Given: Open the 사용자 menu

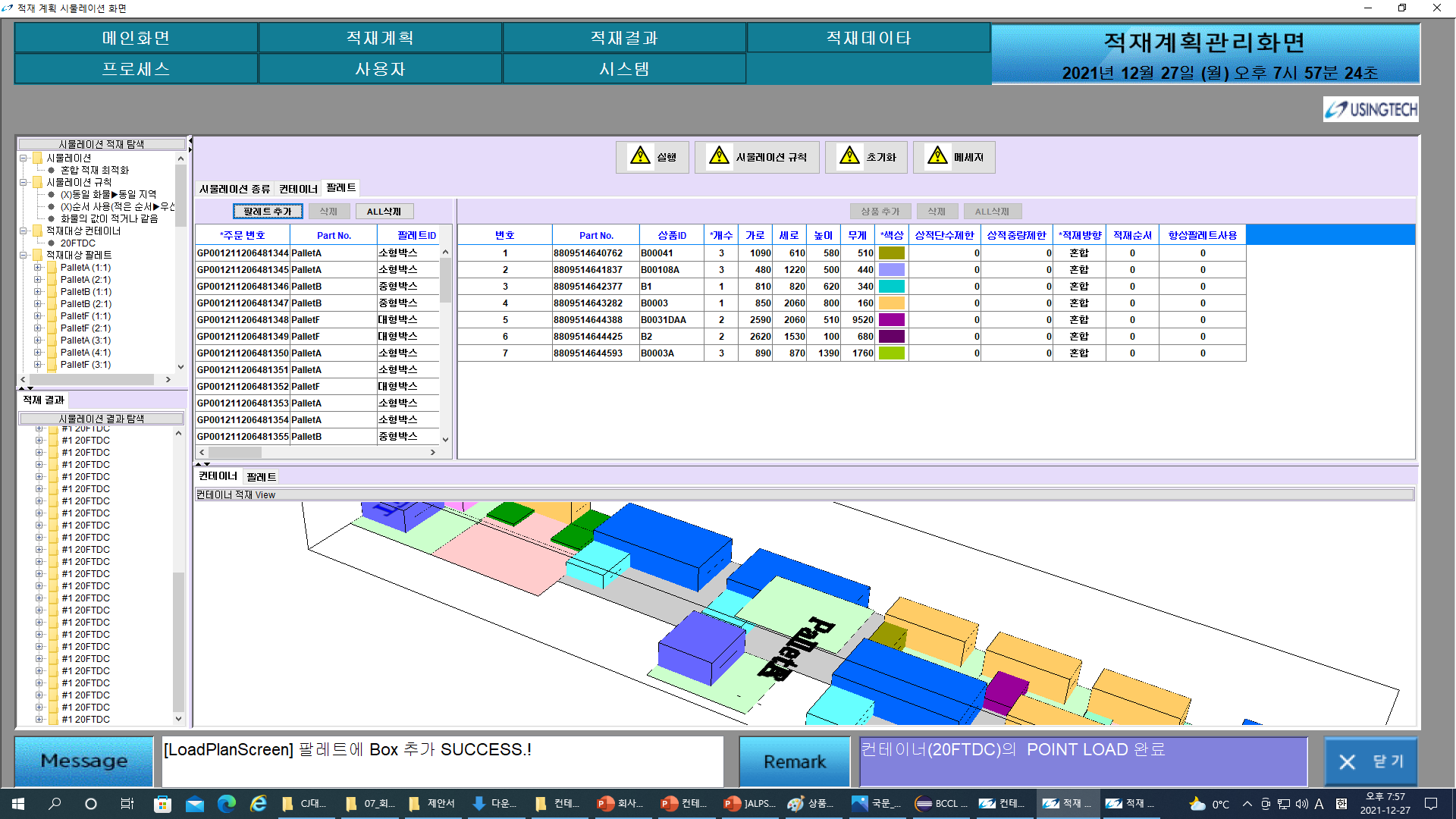Looking at the screenshot, I should pos(380,68).
